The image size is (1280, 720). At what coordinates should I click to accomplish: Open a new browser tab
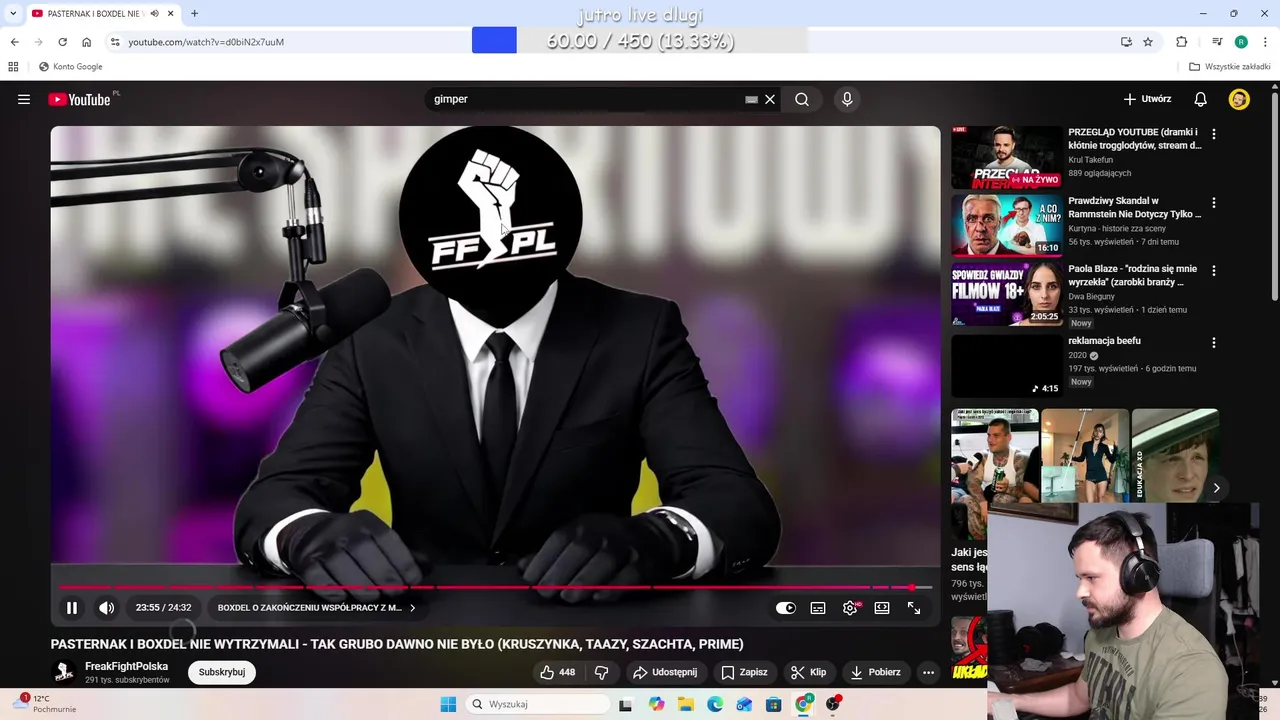(x=194, y=13)
